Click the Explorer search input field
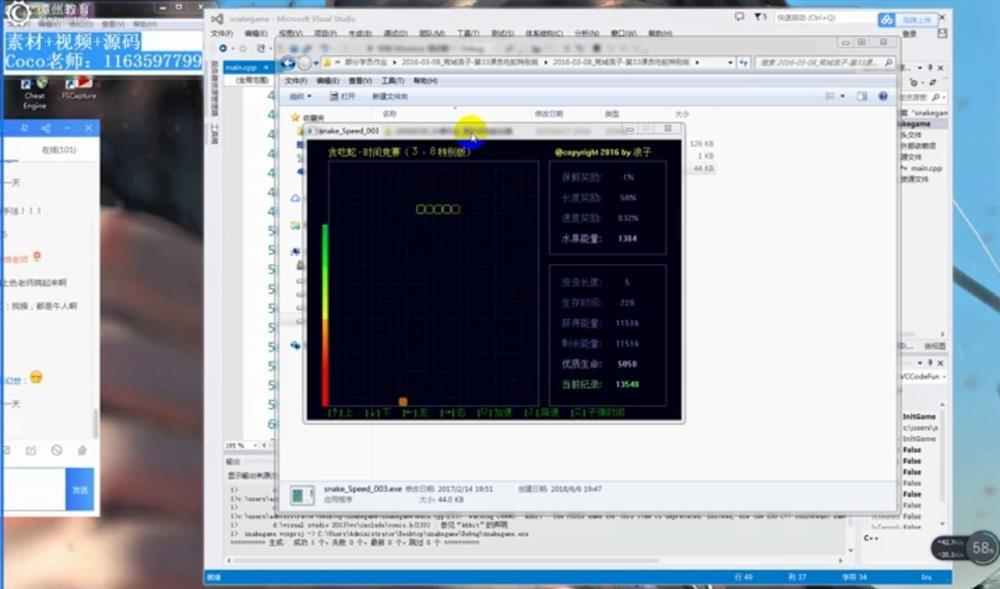 pos(825,62)
